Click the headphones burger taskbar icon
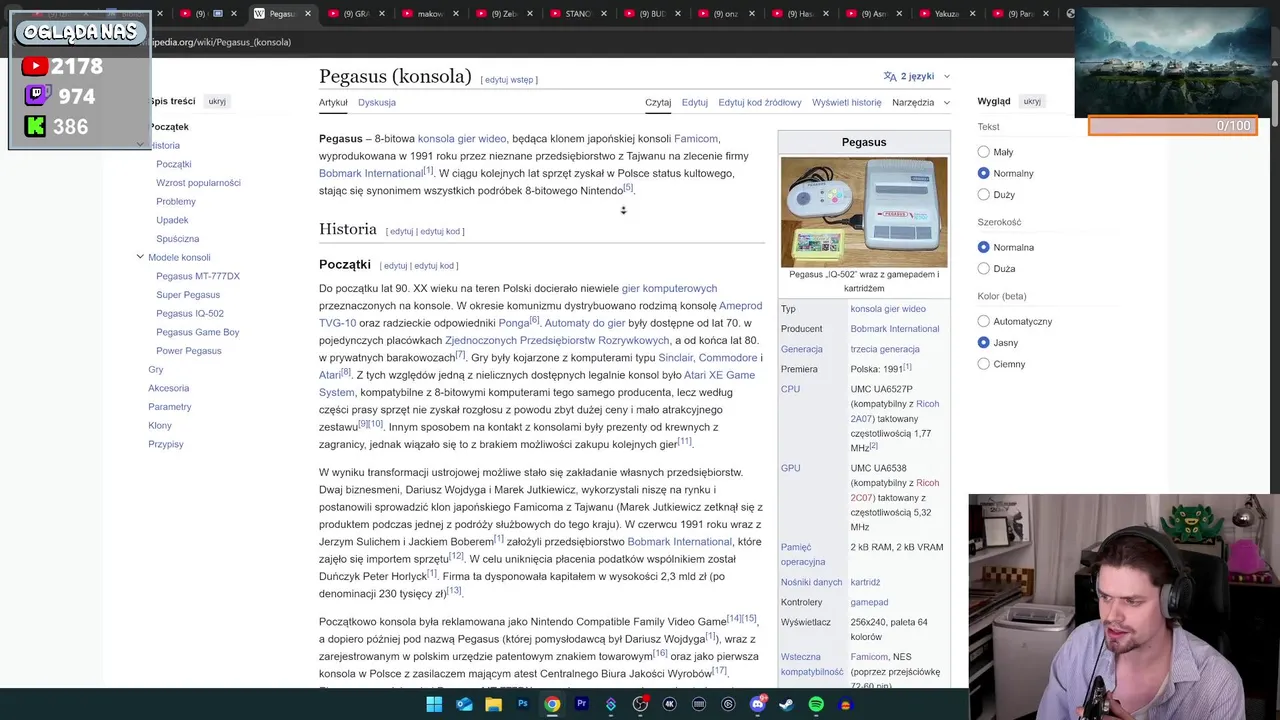The width and height of the screenshot is (1280, 720). pos(846,704)
